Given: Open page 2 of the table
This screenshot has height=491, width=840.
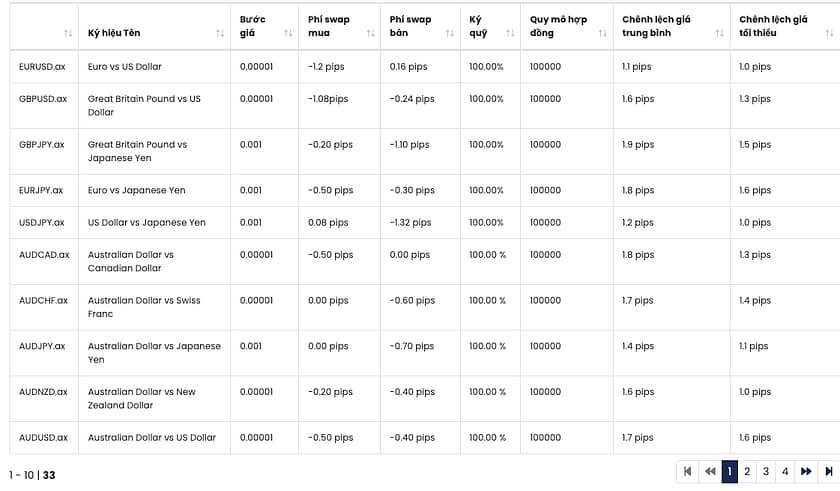Looking at the screenshot, I should (747, 471).
